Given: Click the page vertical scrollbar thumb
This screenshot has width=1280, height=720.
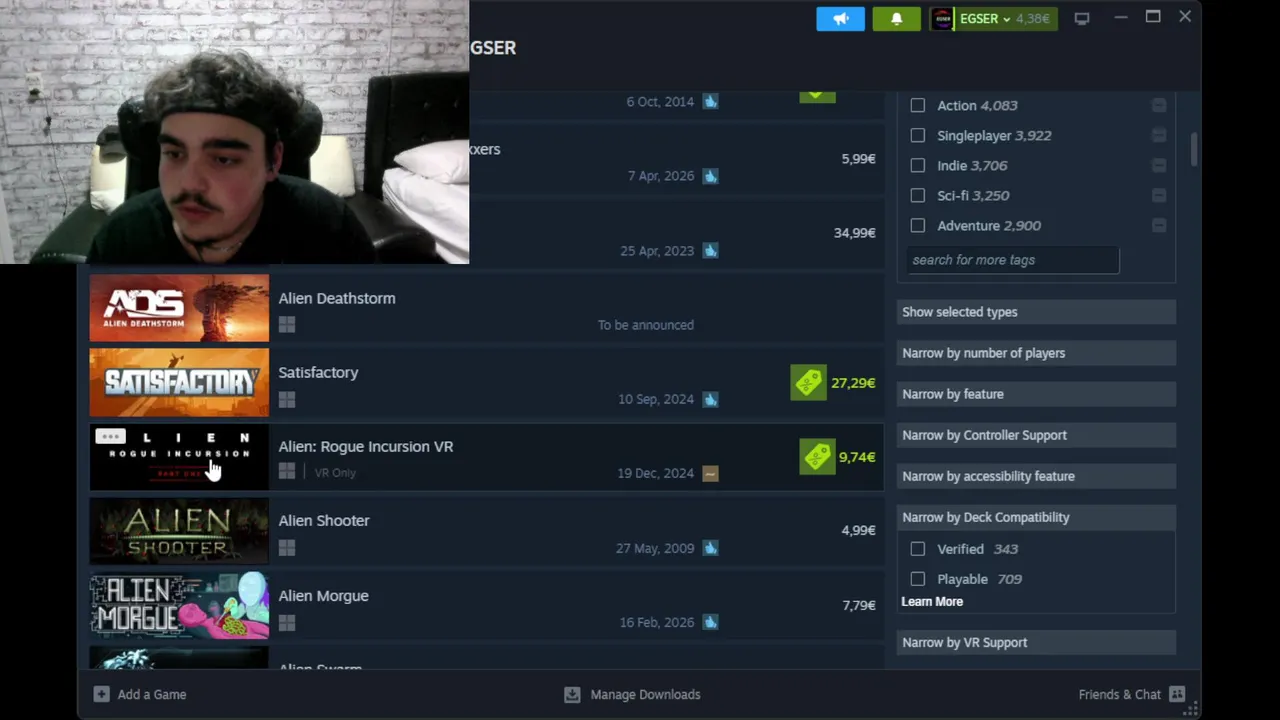Looking at the screenshot, I should (1193, 150).
